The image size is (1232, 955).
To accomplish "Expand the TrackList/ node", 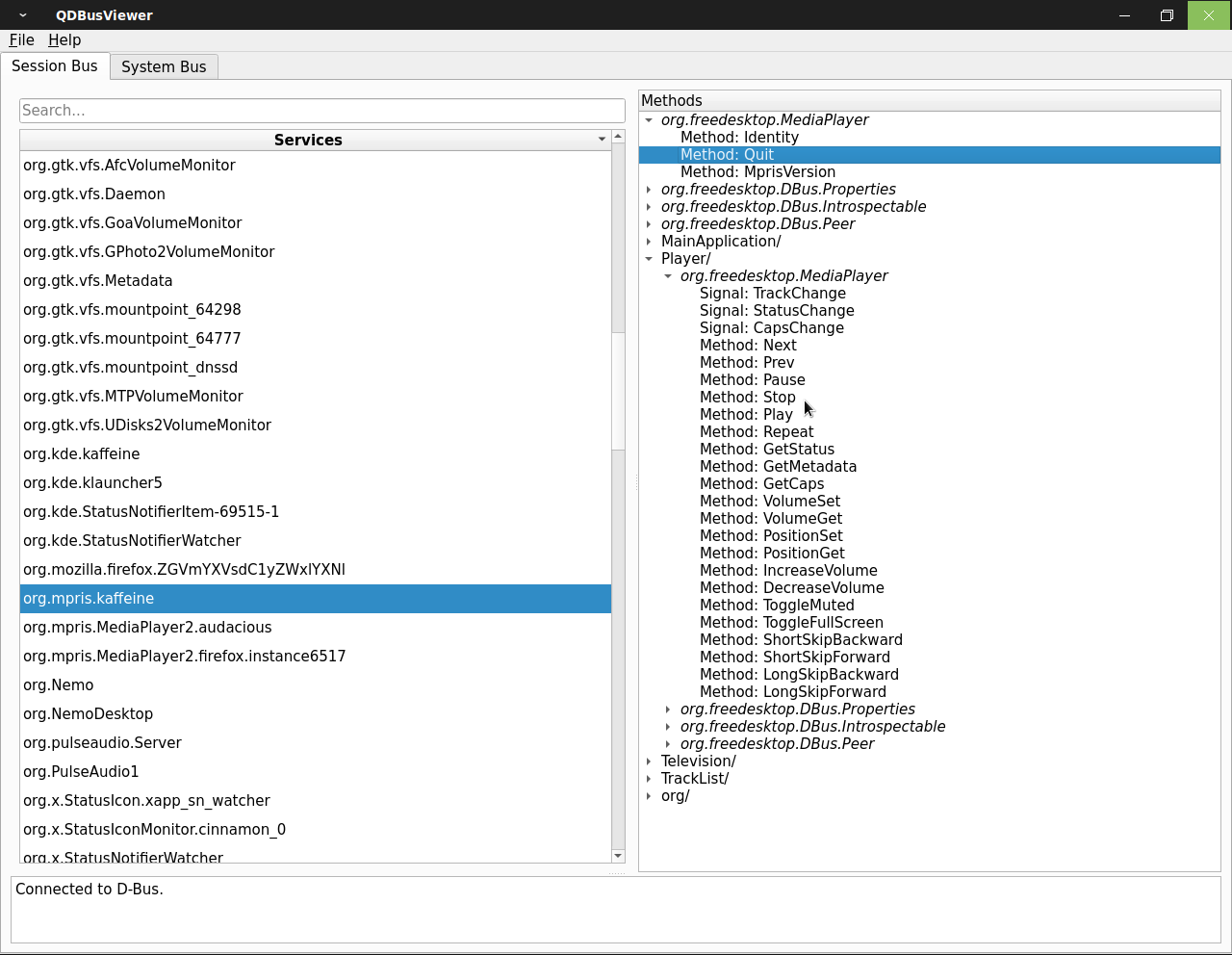I will 649,779.
